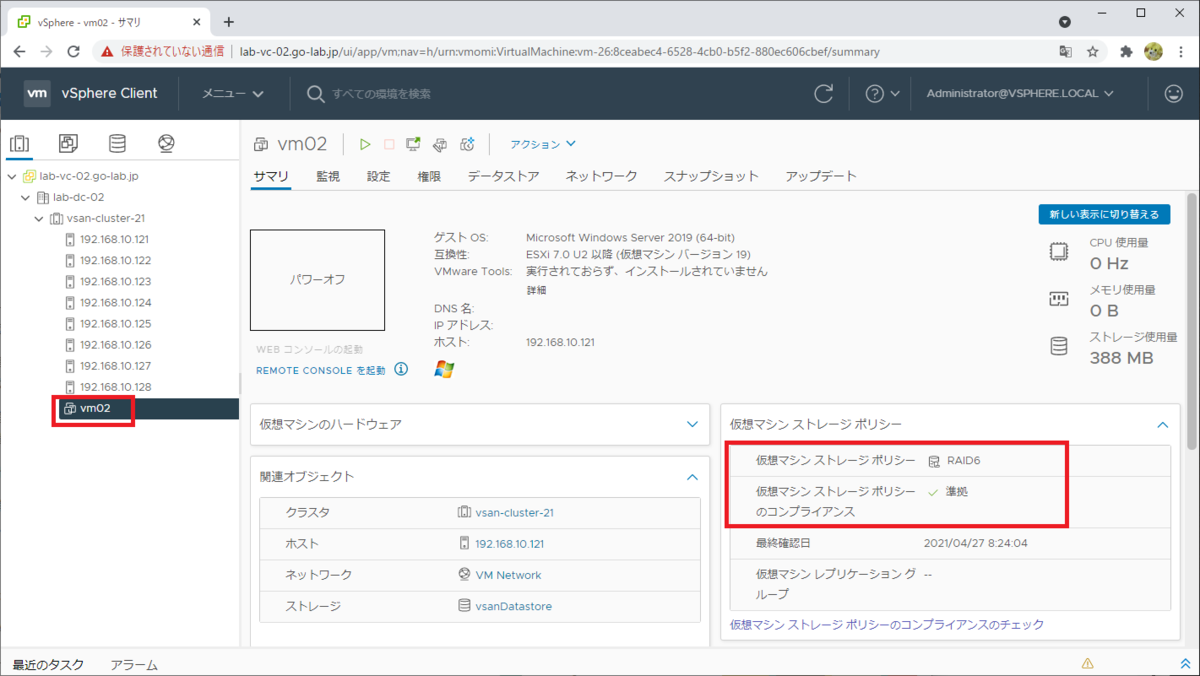Open Storage inventory view icon
The image size is (1200, 676).
pos(117,144)
